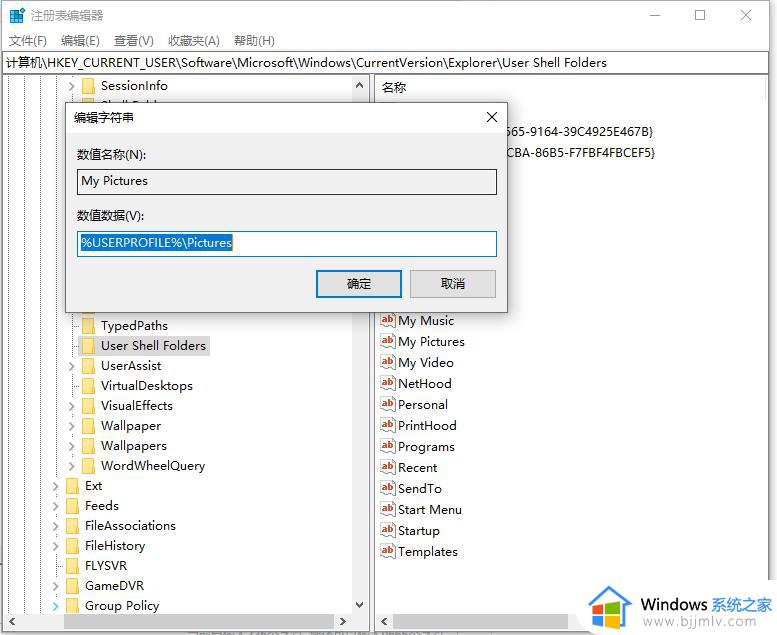Click tree pane horizontal scroll right arrow

coord(342,621)
